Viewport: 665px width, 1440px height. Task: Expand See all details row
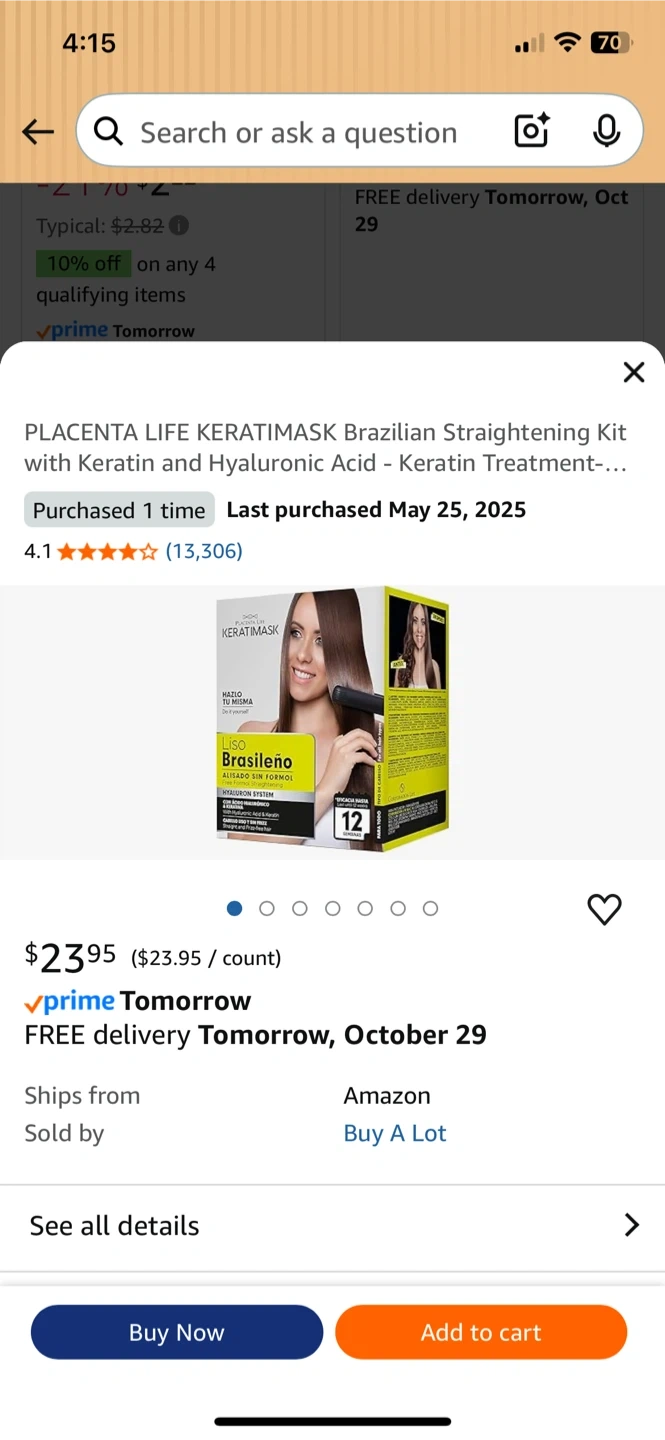pos(332,1226)
